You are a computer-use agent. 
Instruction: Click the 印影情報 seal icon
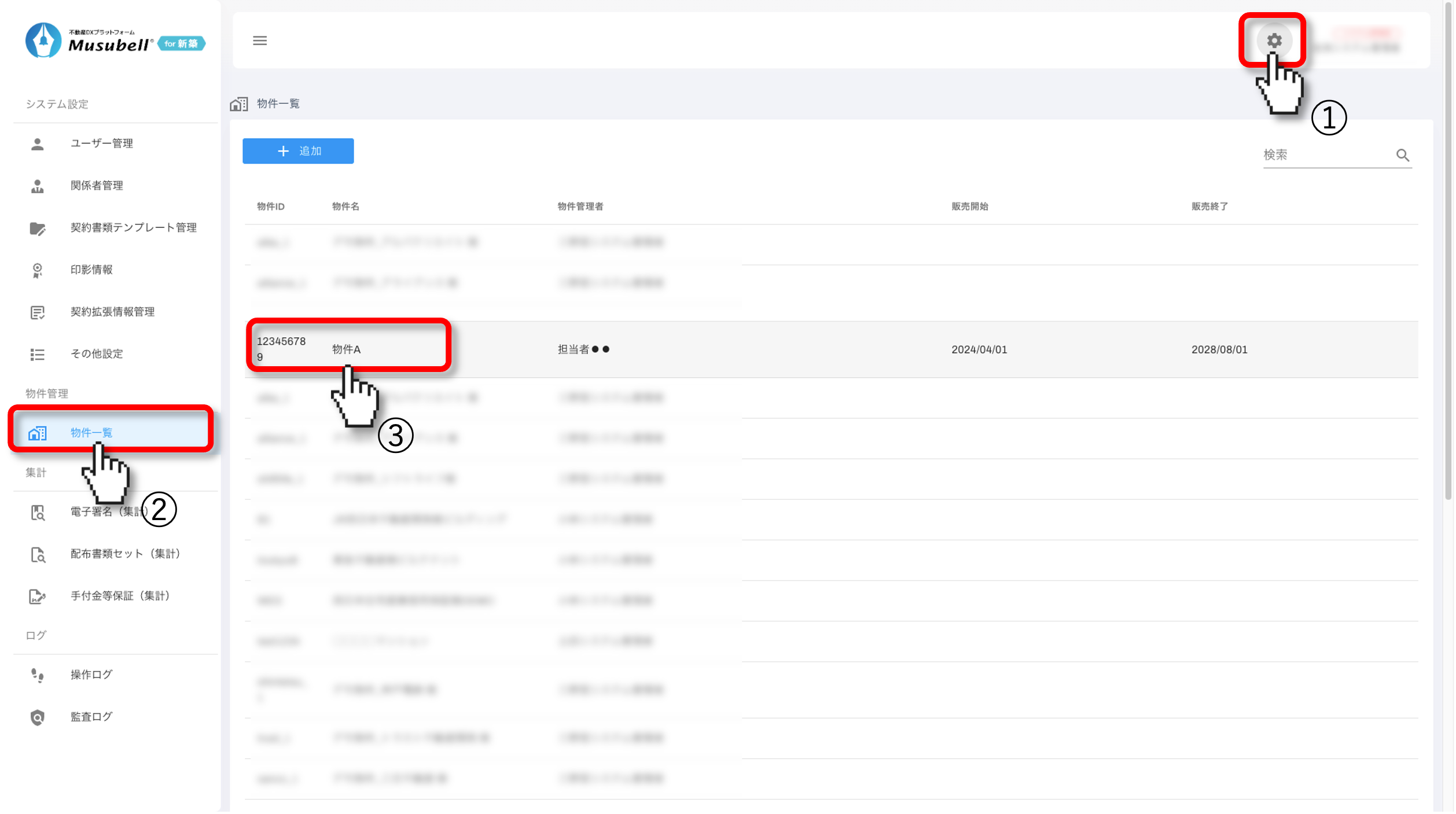point(38,270)
